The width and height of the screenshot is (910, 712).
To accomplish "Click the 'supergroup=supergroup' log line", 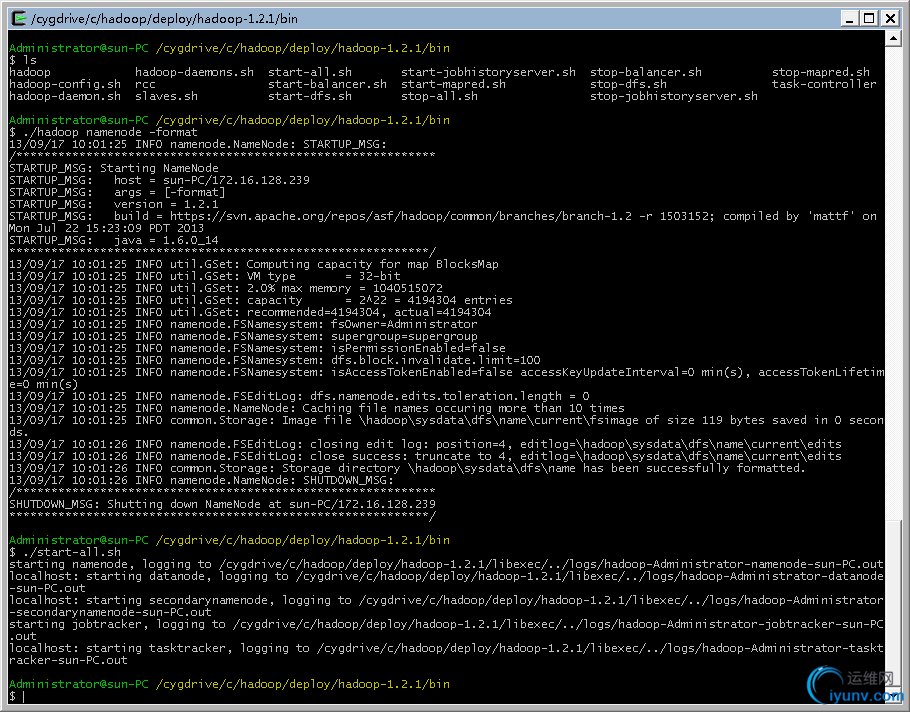I will click(x=243, y=337).
